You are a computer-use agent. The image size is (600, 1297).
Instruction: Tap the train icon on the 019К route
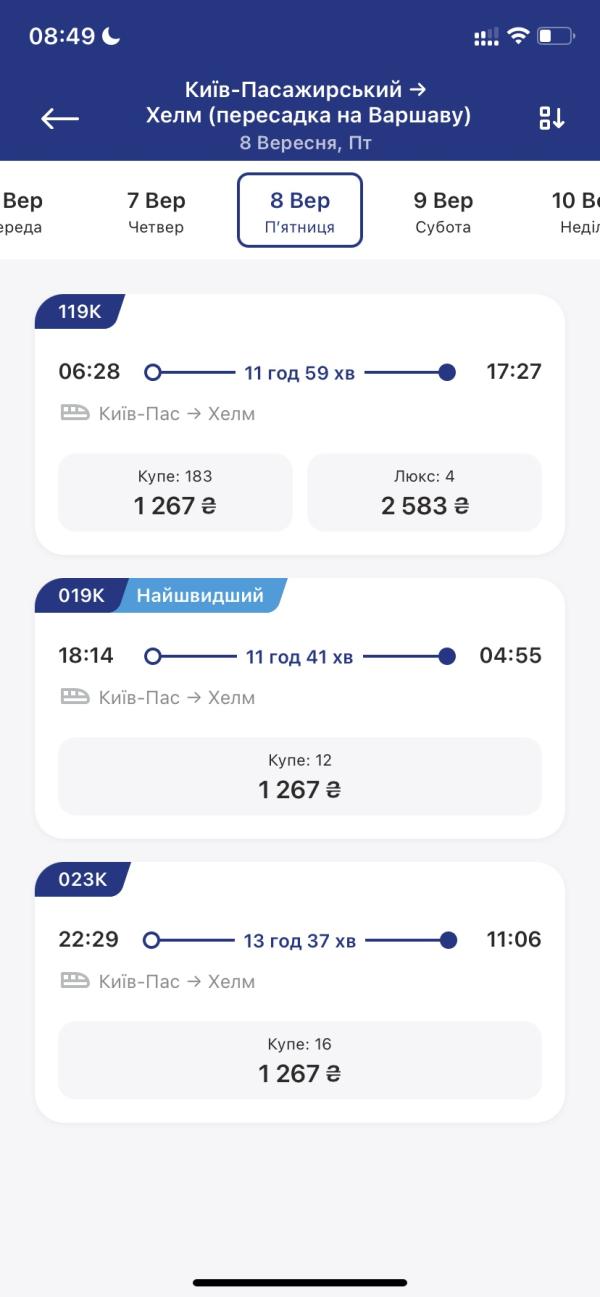75,697
